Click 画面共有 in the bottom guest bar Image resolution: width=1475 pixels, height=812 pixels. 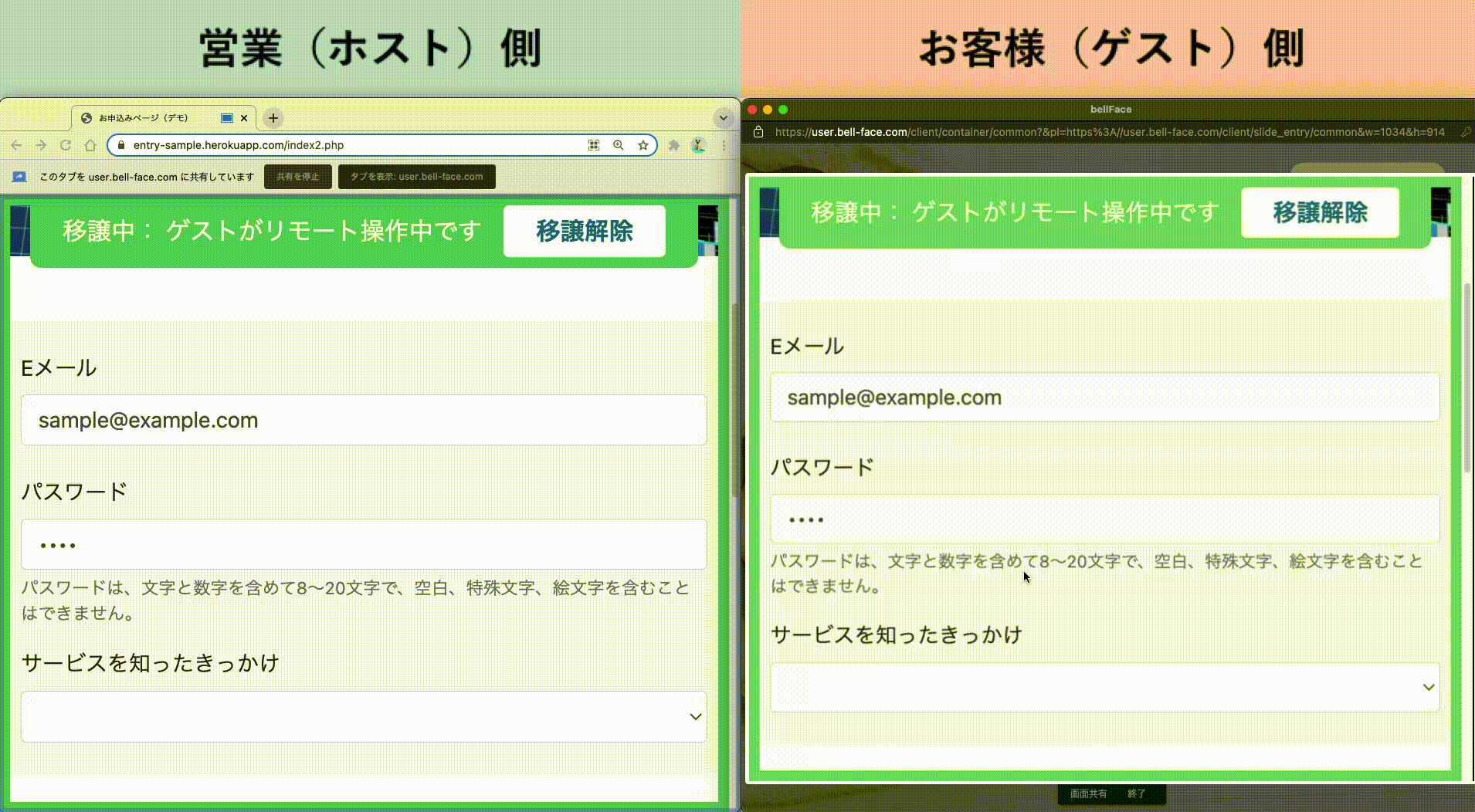coord(1087,793)
